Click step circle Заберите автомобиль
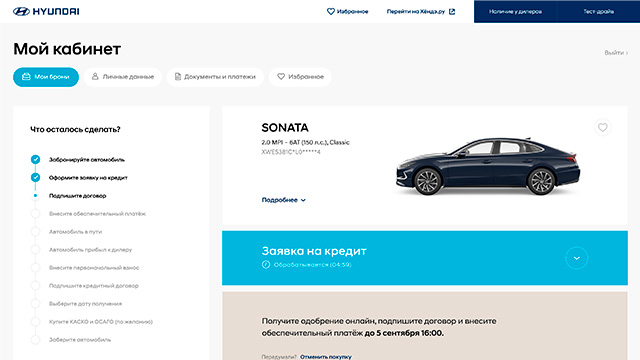The width and height of the screenshot is (640, 360). 36,339
